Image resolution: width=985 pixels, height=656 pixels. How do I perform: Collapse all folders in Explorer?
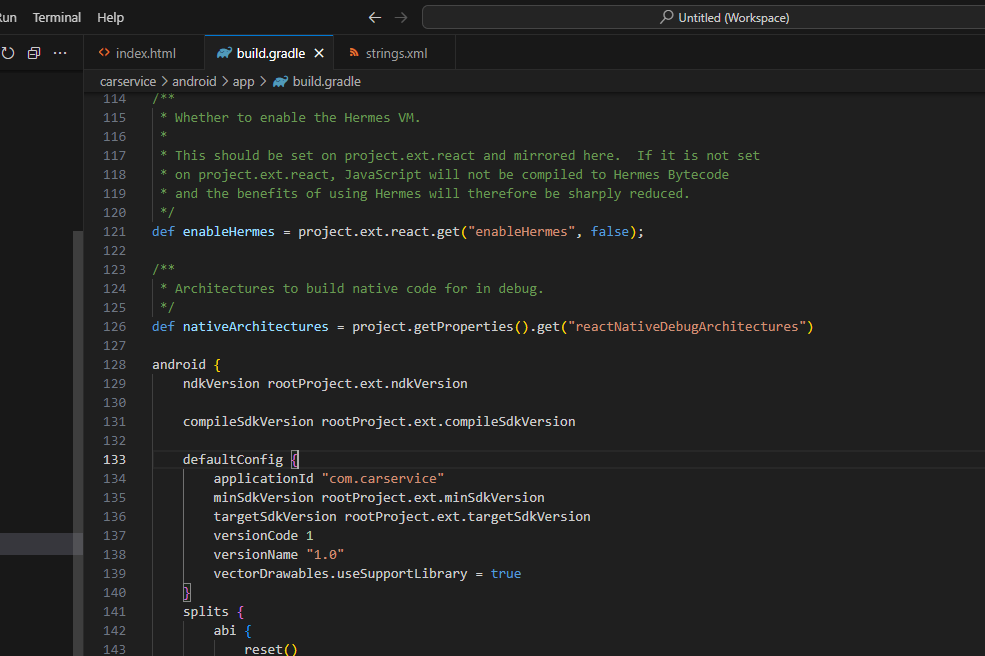coord(34,53)
